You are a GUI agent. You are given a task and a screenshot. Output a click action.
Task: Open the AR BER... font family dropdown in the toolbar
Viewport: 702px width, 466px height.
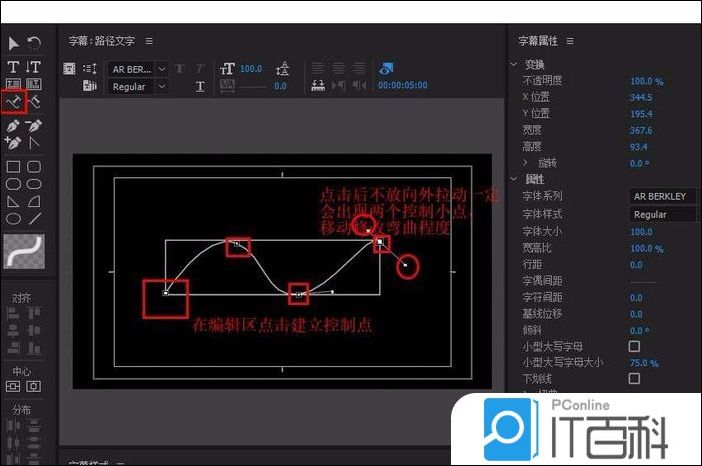[138, 69]
